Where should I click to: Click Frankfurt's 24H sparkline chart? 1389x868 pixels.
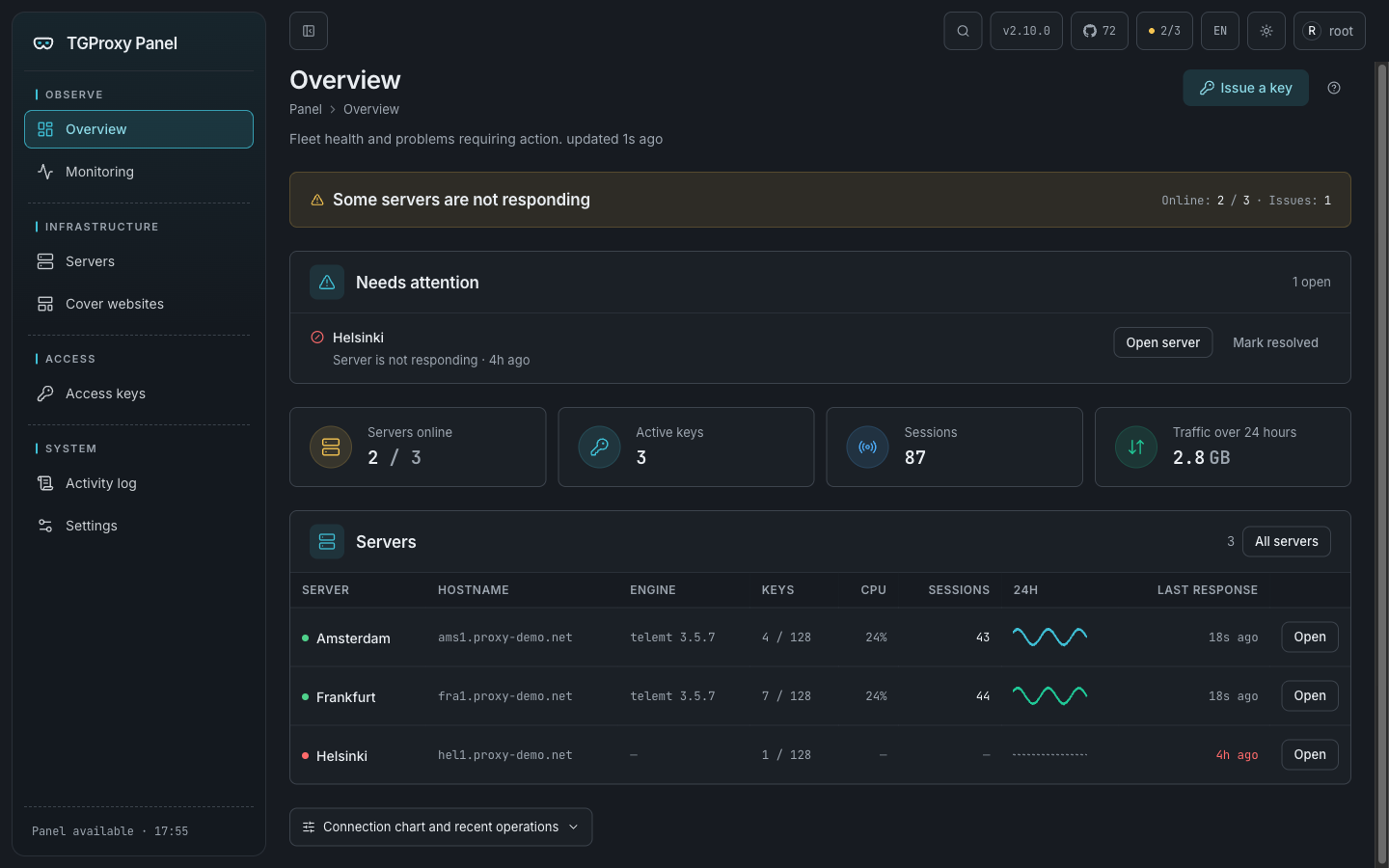click(1049, 695)
